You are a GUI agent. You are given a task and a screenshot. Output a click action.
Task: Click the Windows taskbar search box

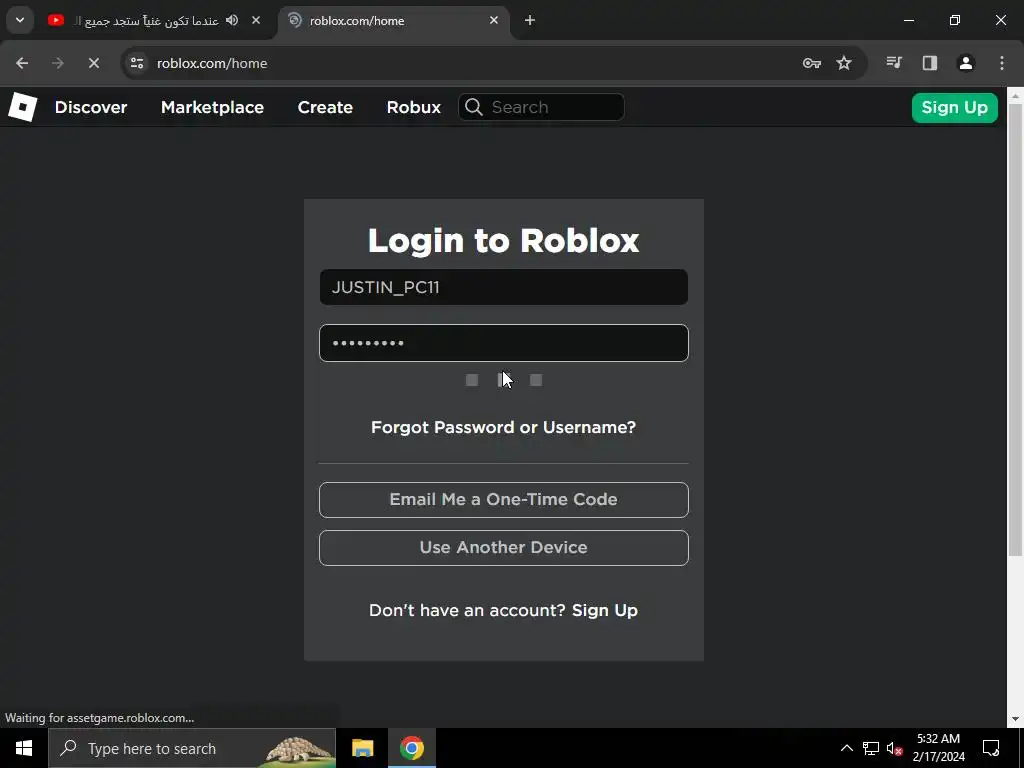tap(192, 748)
